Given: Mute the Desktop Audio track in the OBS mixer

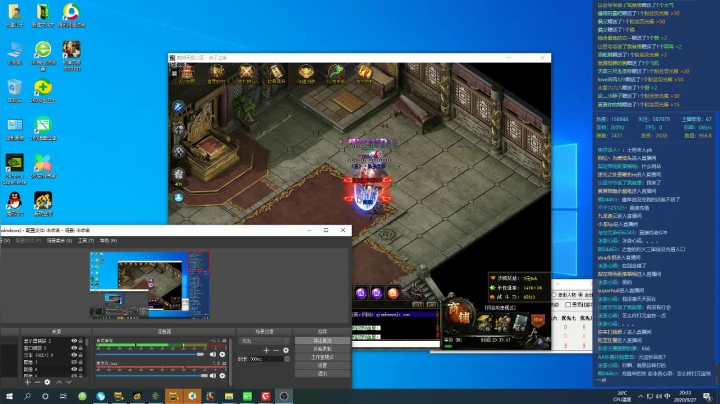Looking at the screenshot, I should pos(213,354).
